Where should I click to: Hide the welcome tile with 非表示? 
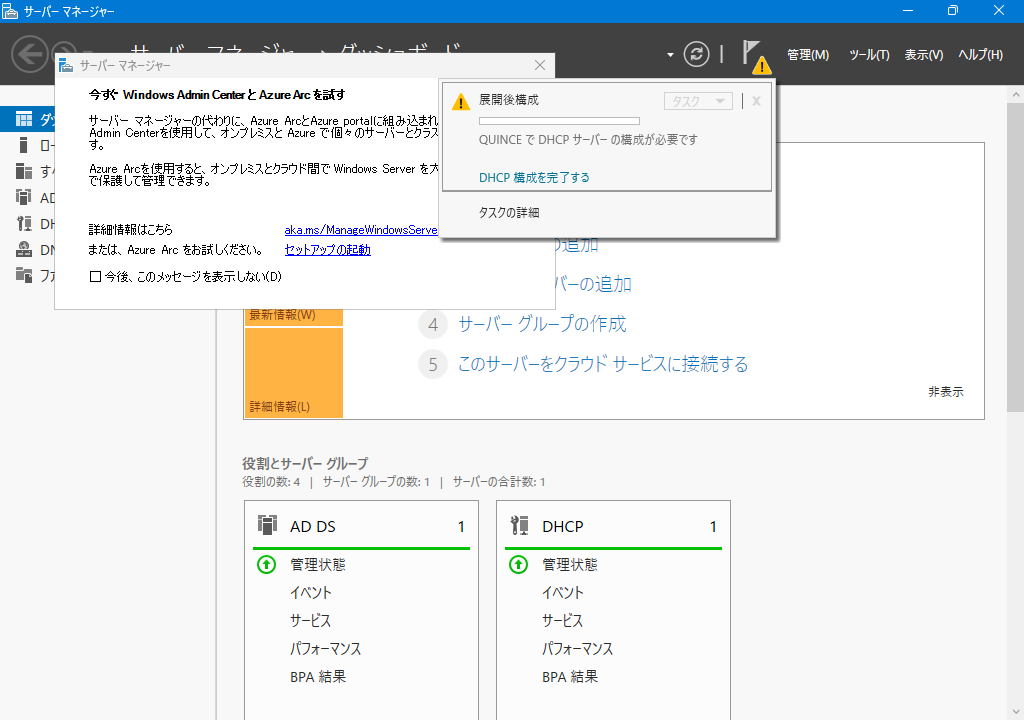[946, 392]
